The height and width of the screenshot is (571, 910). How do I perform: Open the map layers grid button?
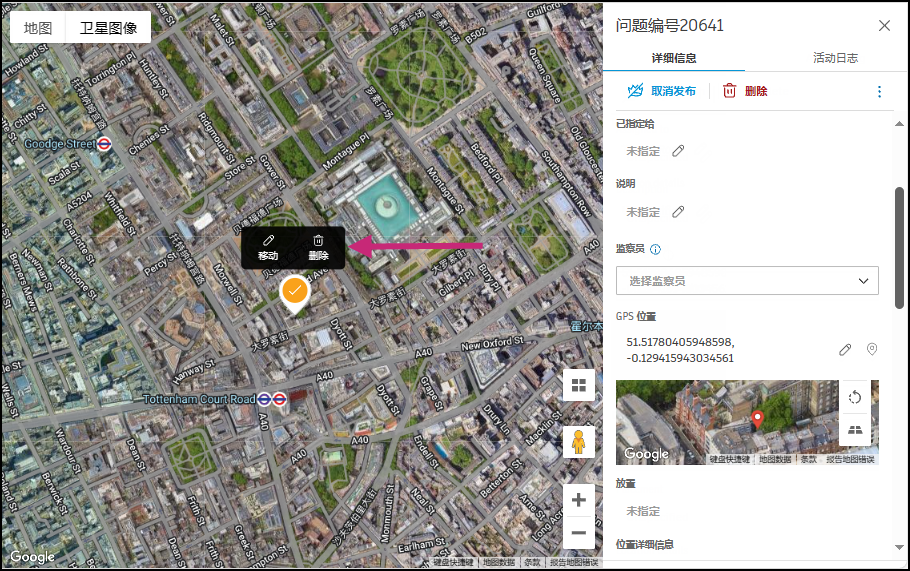coord(579,385)
